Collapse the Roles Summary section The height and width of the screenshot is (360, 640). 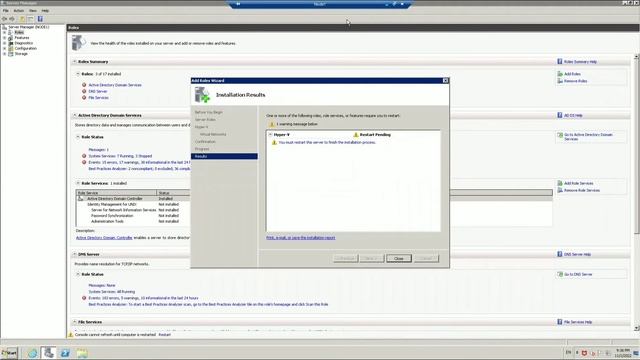pyautogui.click(x=74, y=62)
